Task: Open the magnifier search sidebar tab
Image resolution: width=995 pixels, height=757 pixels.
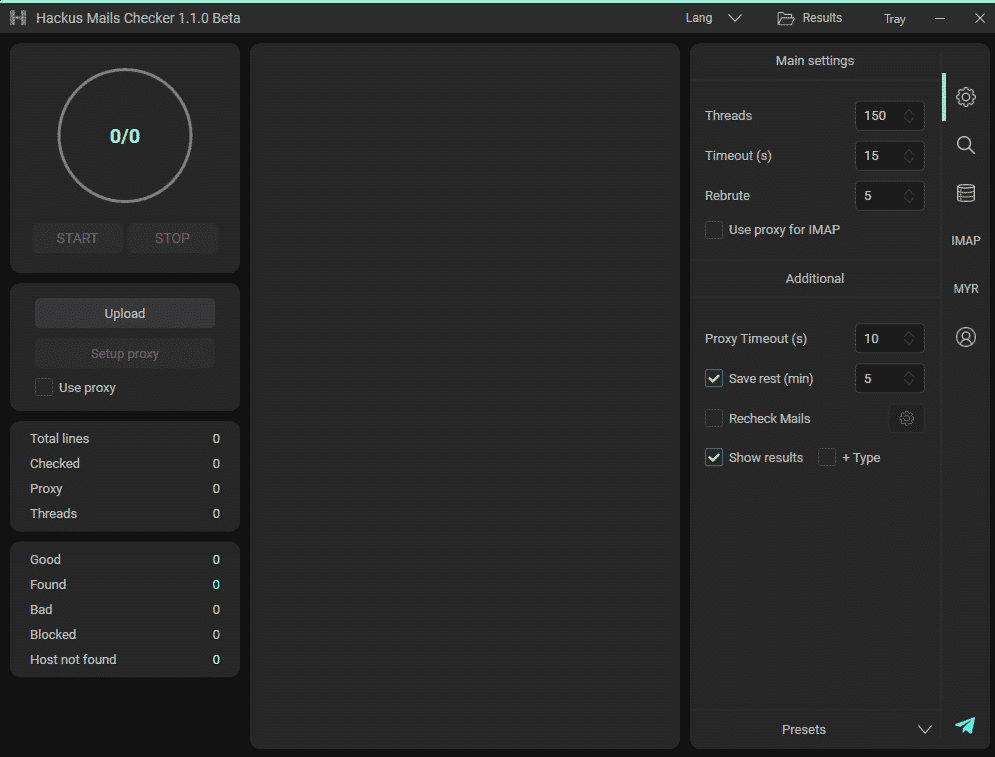Action: click(965, 145)
